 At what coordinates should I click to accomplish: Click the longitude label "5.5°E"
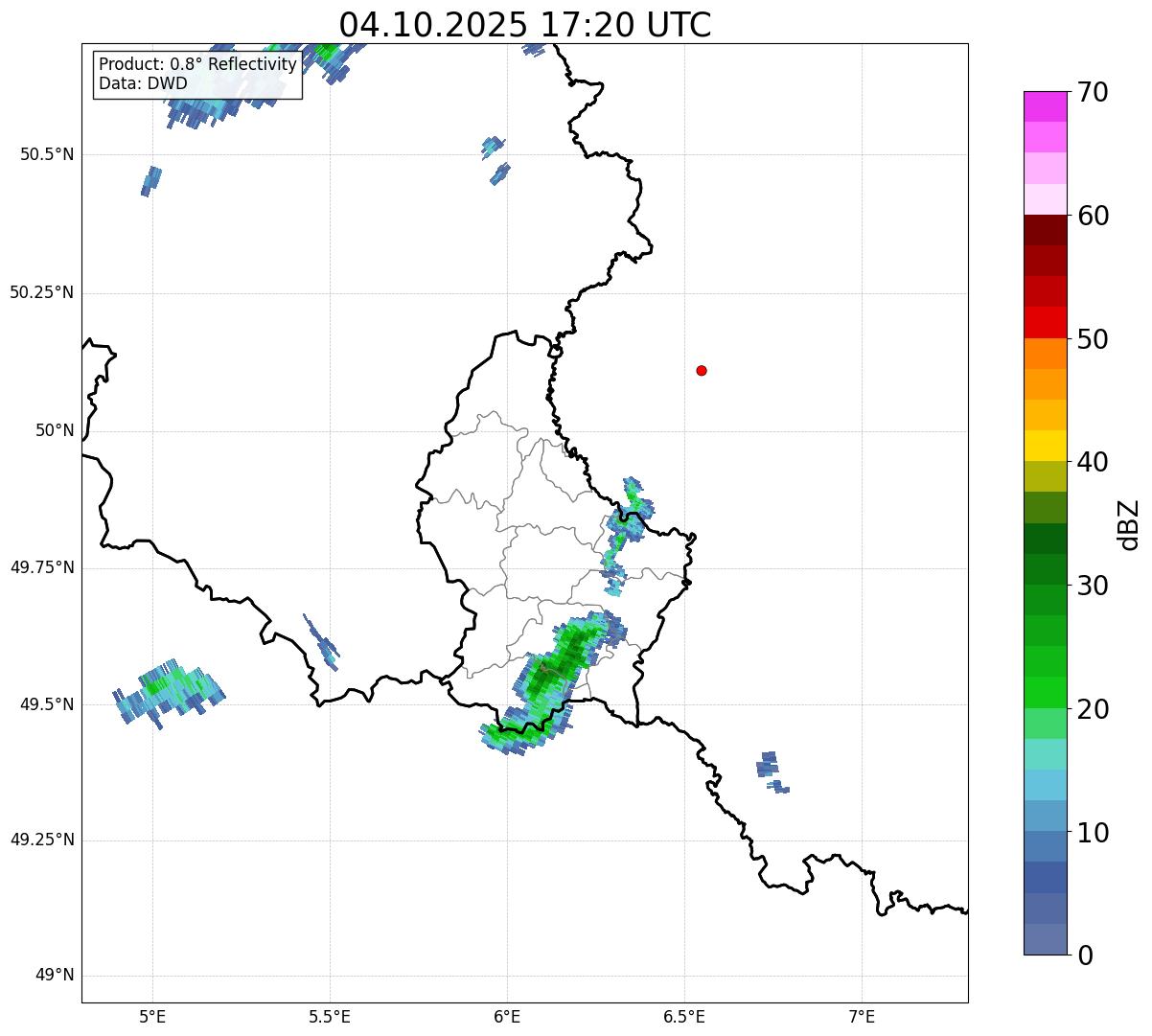coord(330,1016)
